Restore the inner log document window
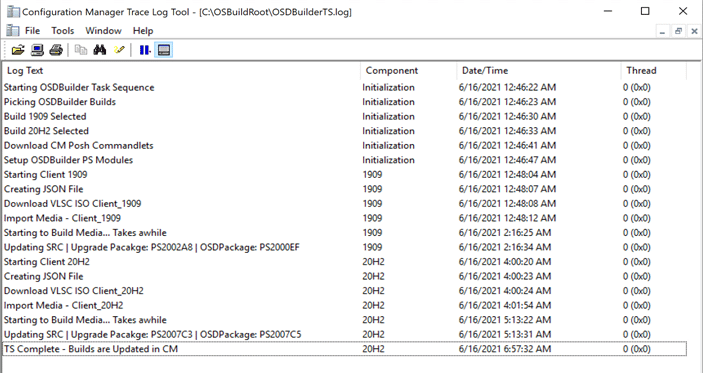 coord(678,31)
